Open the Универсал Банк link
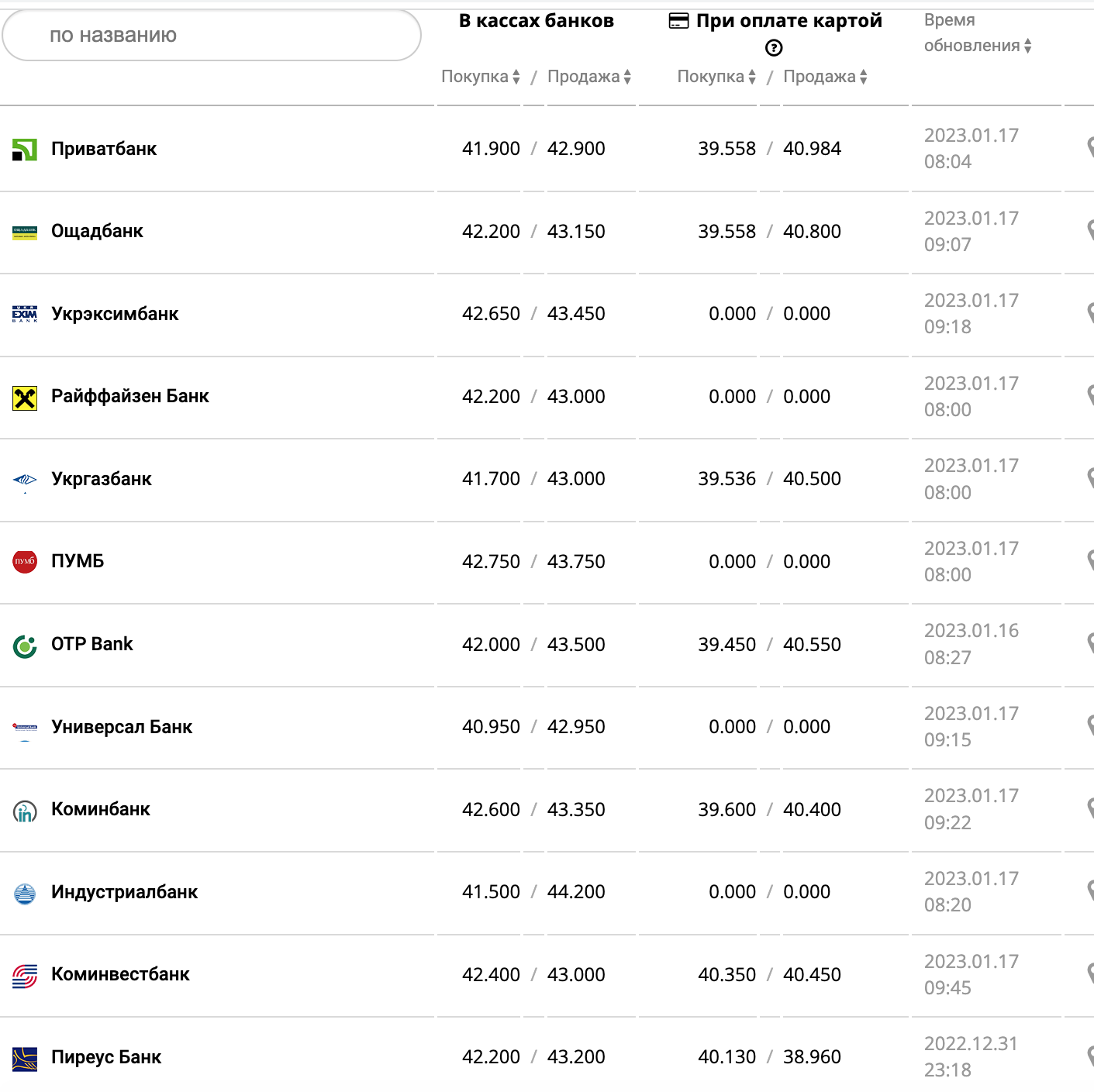 tap(122, 727)
